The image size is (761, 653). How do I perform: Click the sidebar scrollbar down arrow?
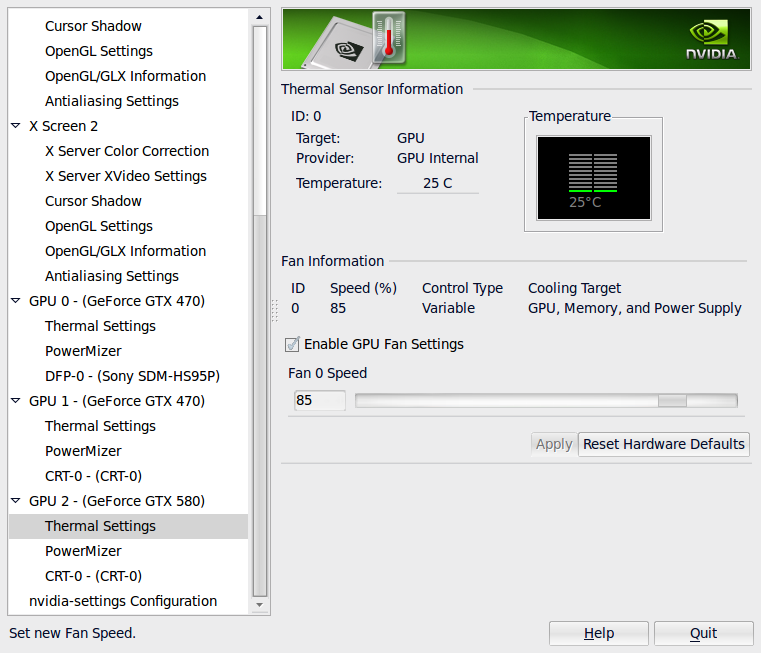click(x=260, y=605)
